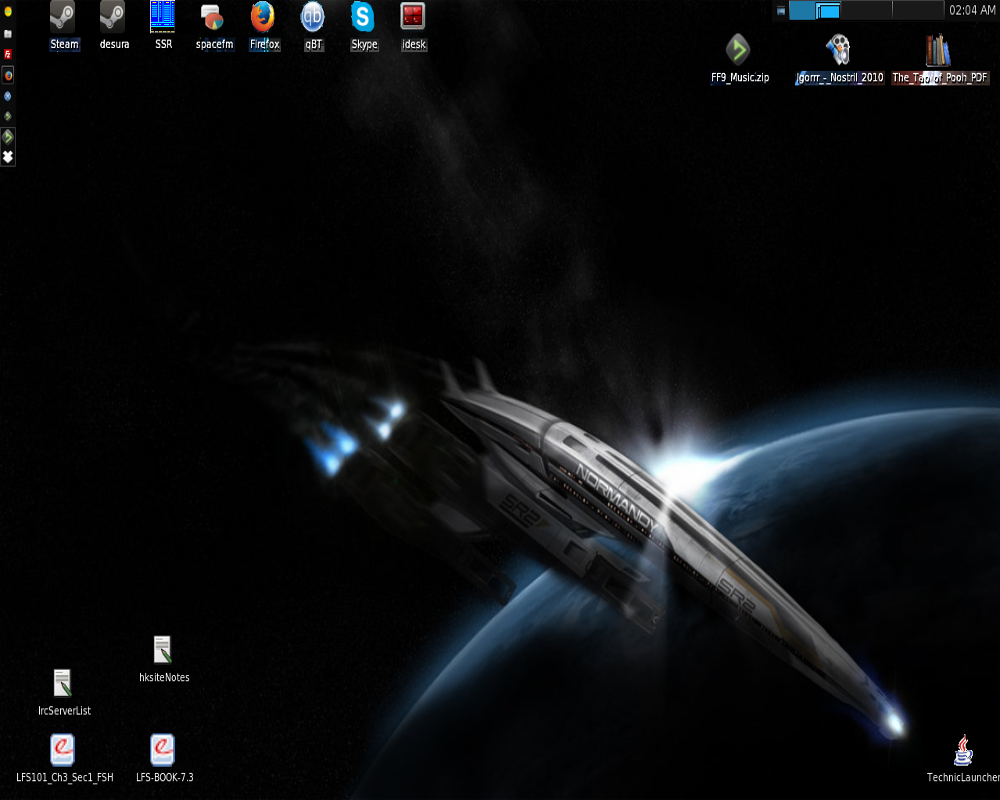Click the "hksiteNotes" label text
This screenshot has height=800, width=1000.
click(x=164, y=677)
